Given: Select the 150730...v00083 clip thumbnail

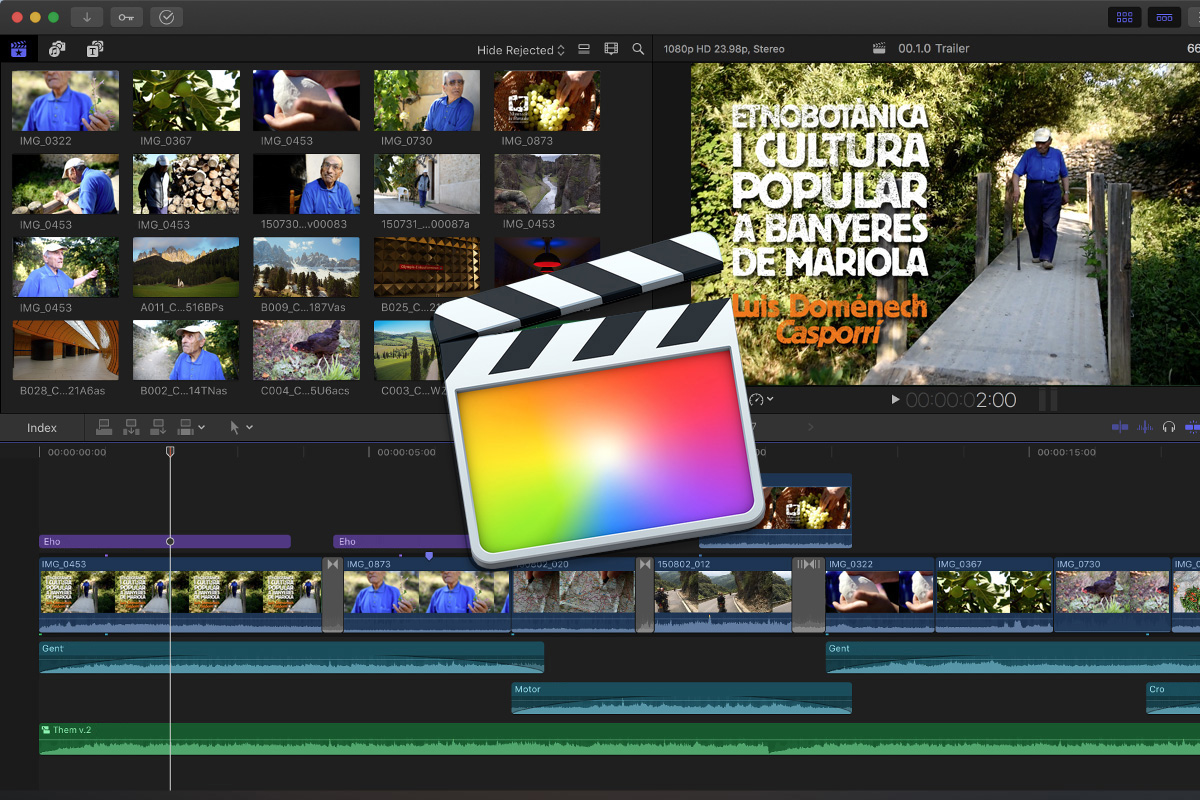Looking at the screenshot, I should (306, 184).
